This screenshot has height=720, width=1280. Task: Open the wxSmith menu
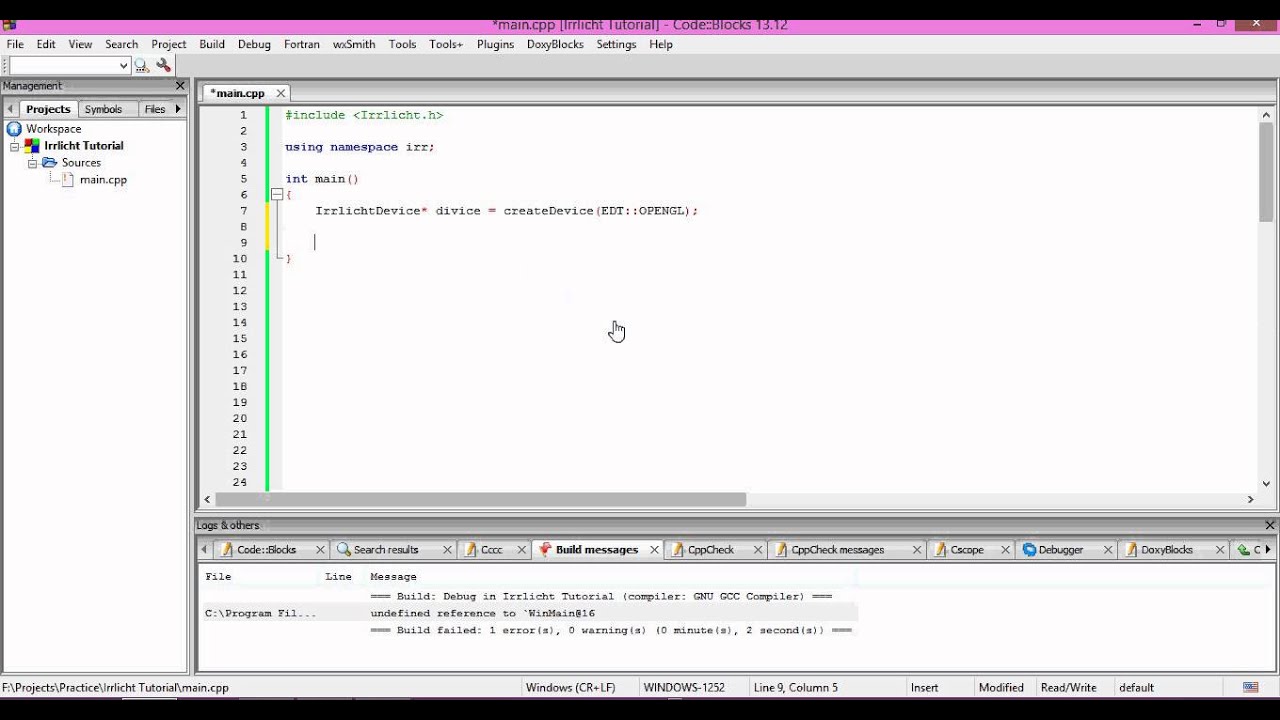click(x=354, y=44)
